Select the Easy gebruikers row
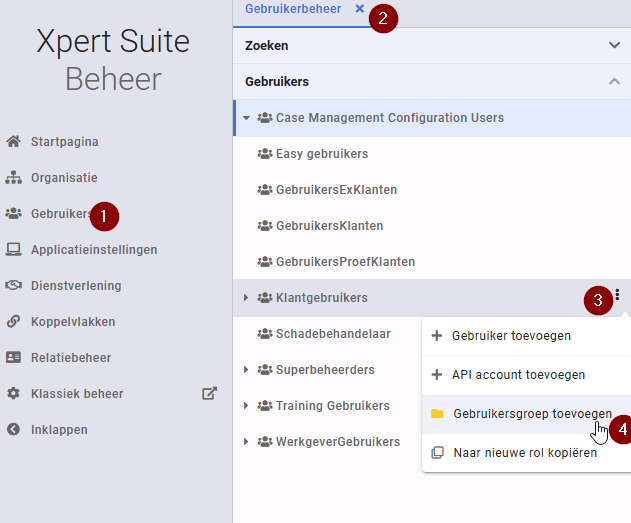This screenshot has width=631, height=523. coord(432,154)
